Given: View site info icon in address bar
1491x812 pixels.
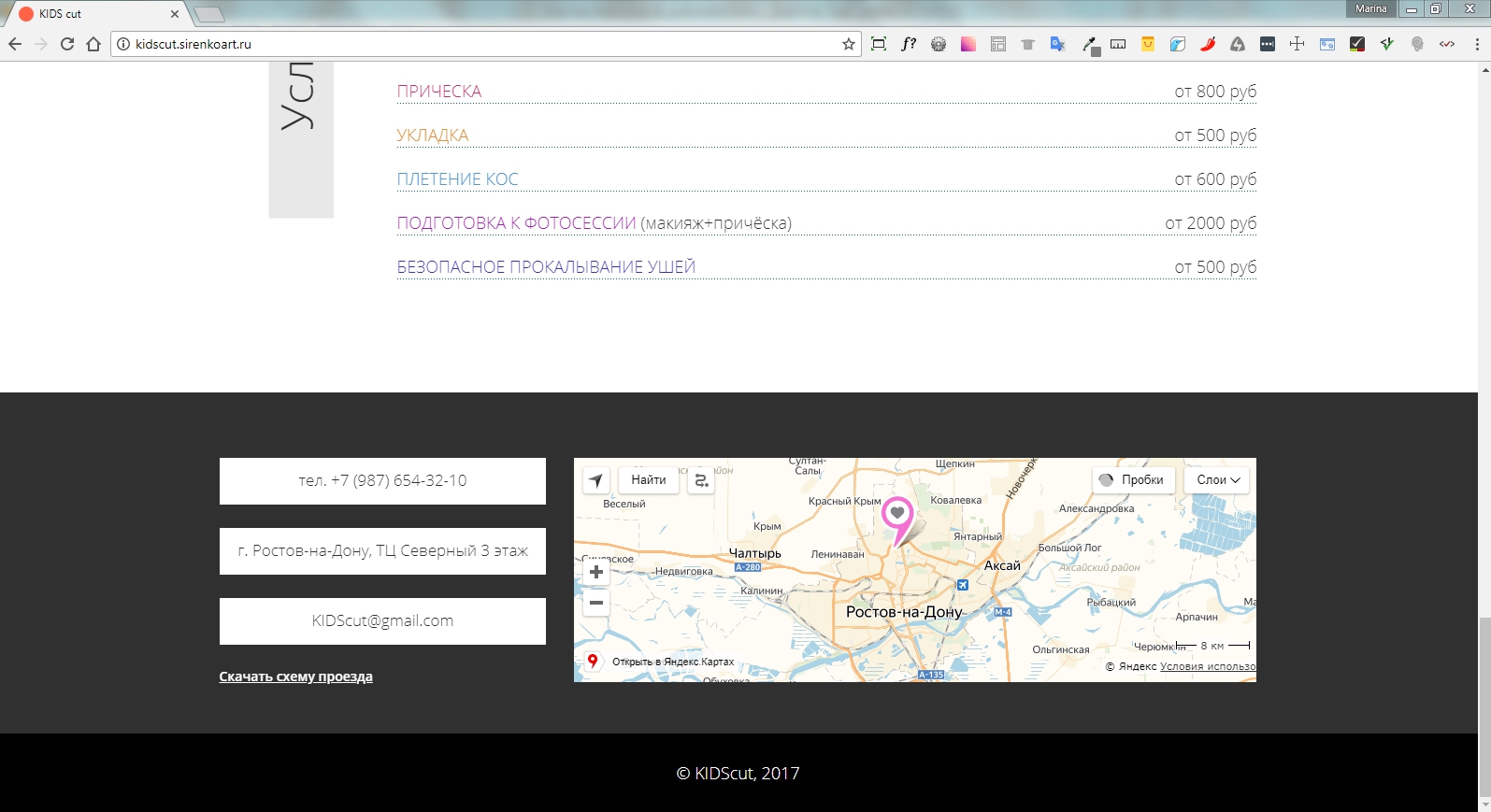Looking at the screenshot, I should click(x=123, y=44).
